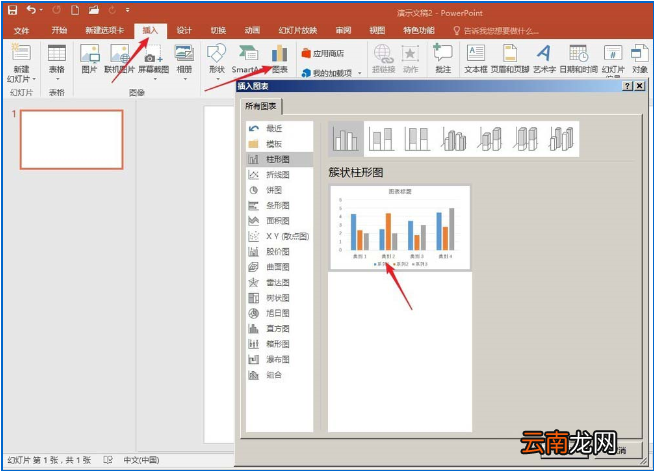Switch to the 设计 ribbon tab
The width and height of the screenshot is (654, 471).
click(x=184, y=30)
